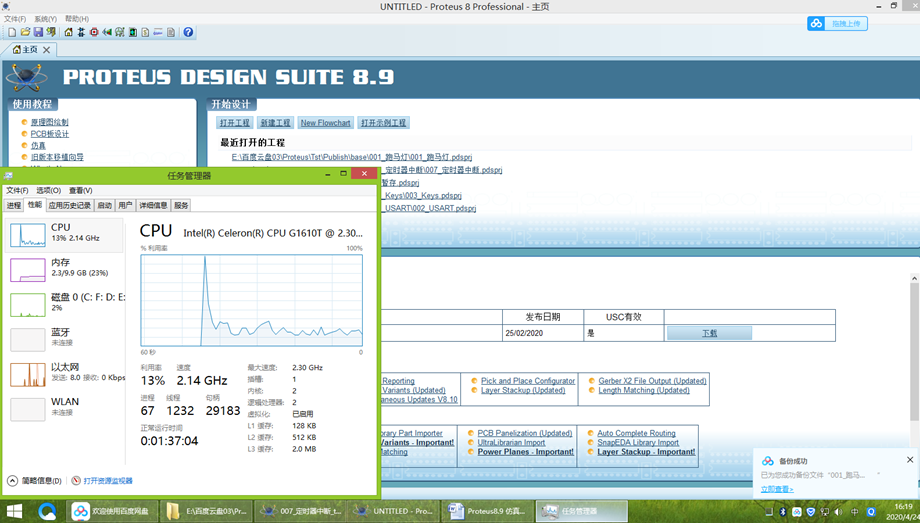
Task: Go to Home page via toolbar house icon
Action: [x=69, y=32]
